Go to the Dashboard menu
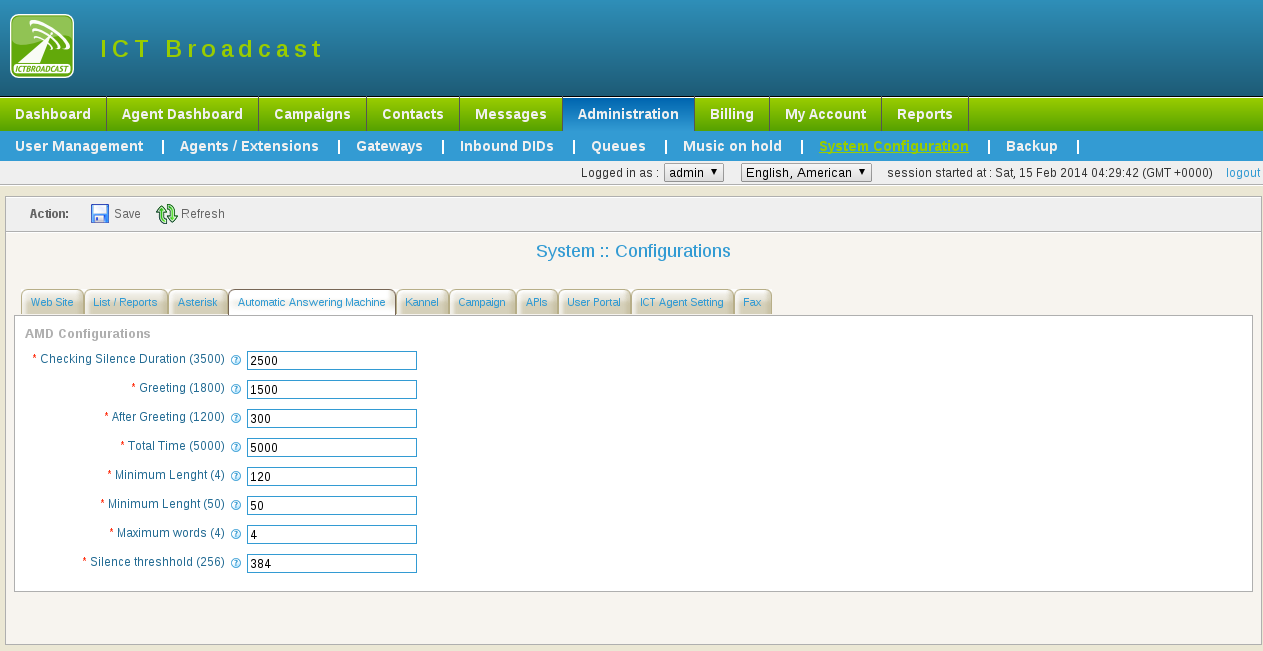 click(53, 114)
